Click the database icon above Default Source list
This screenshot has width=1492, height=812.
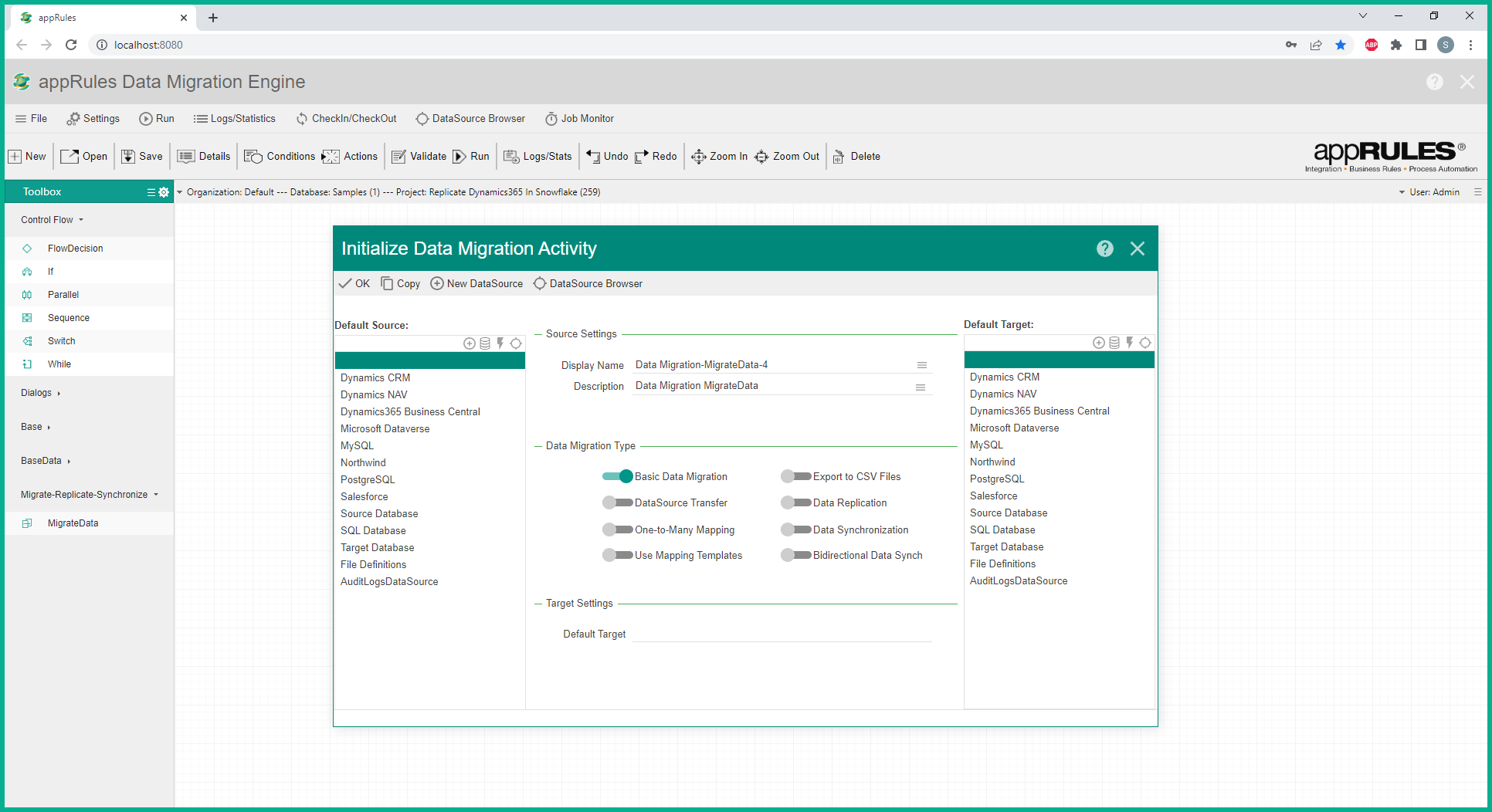pos(485,343)
